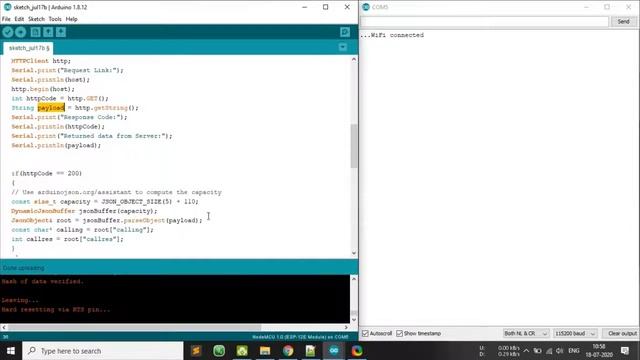Click the serial input text field

[484, 21]
